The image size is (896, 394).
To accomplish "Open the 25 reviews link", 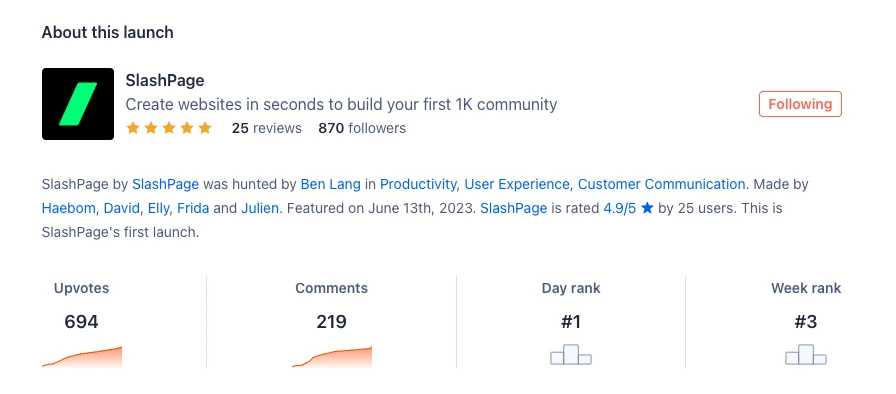I will point(266,128).
